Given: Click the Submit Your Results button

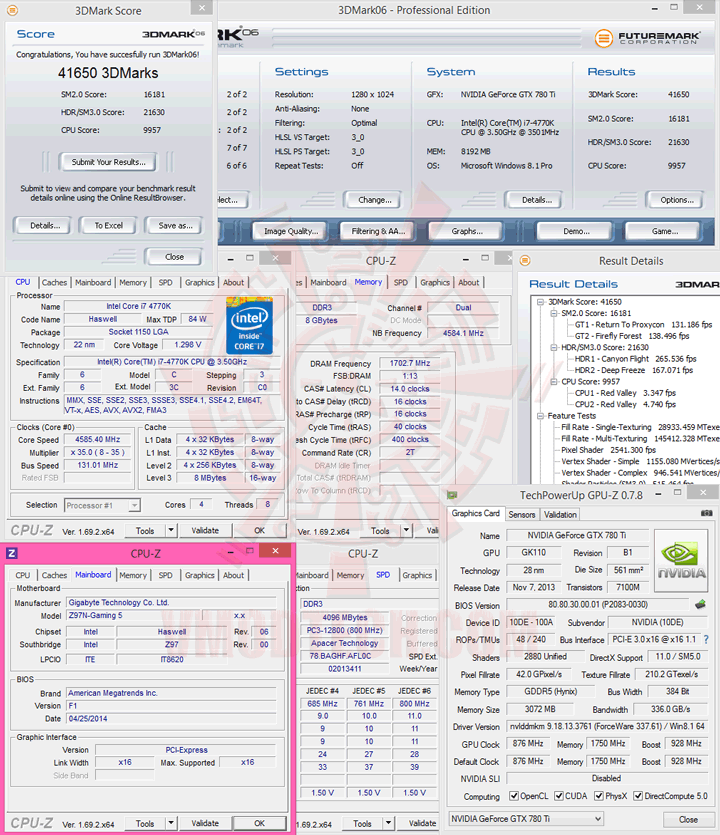Looking at the screenshot, I should click(x=108, y=162).
